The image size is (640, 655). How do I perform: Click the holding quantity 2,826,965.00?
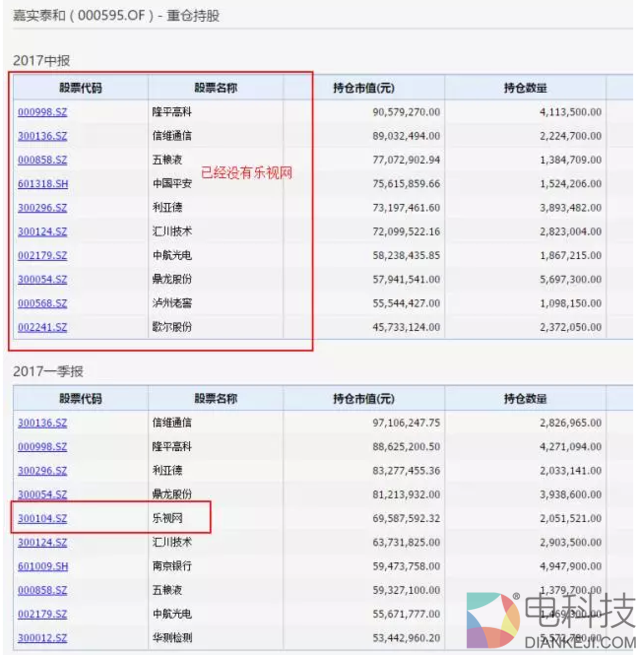(x=571, y=423)
